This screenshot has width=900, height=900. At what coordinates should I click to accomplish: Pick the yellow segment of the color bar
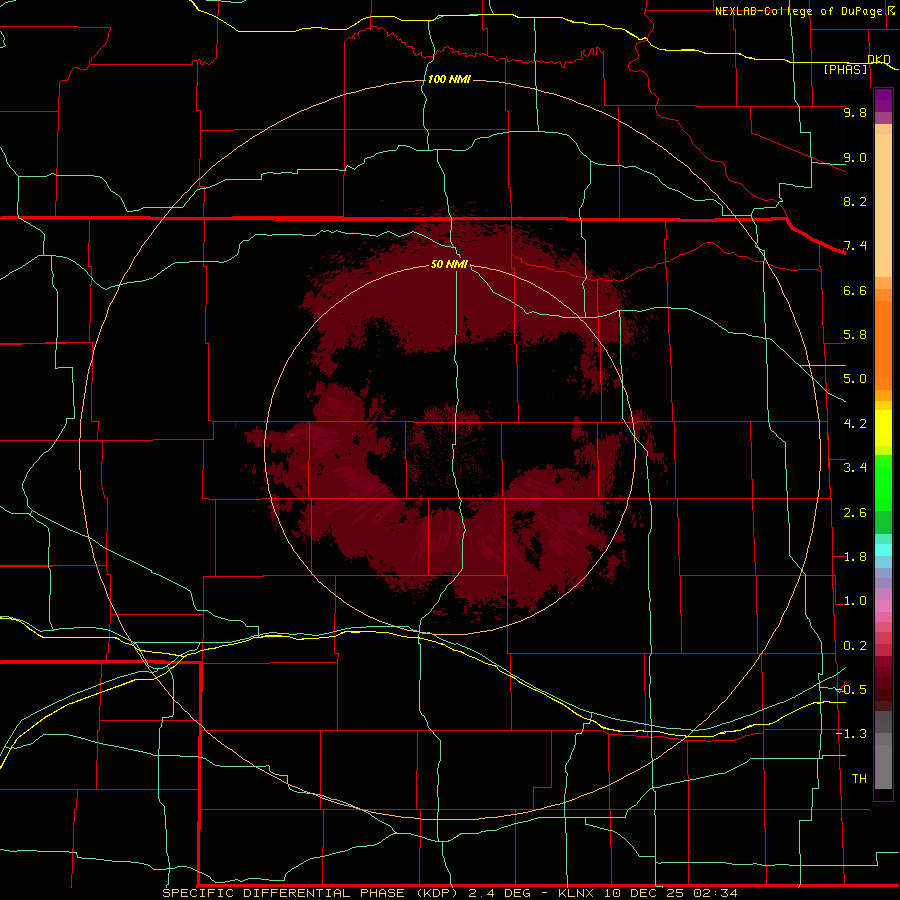pos(883,428)
